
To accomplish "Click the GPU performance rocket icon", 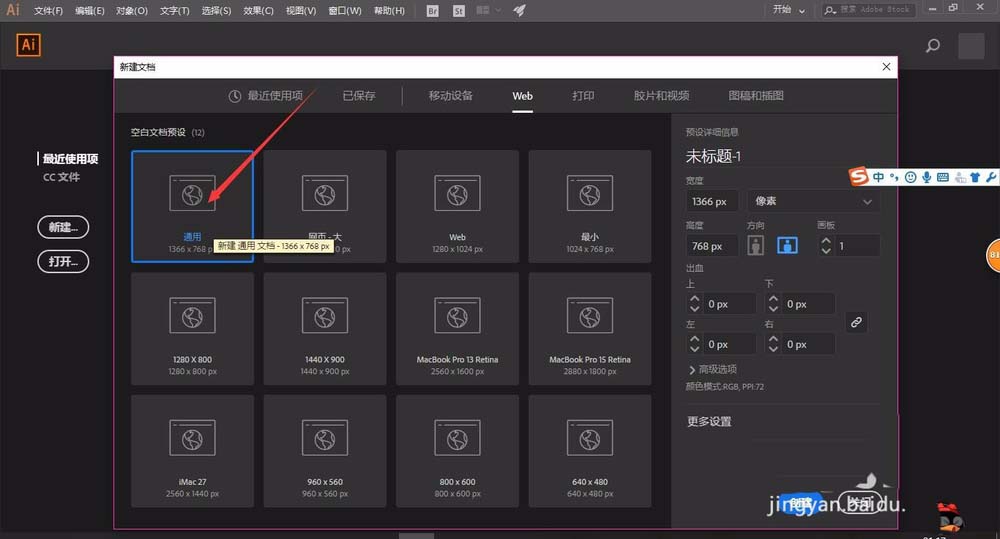I will 519,10.
